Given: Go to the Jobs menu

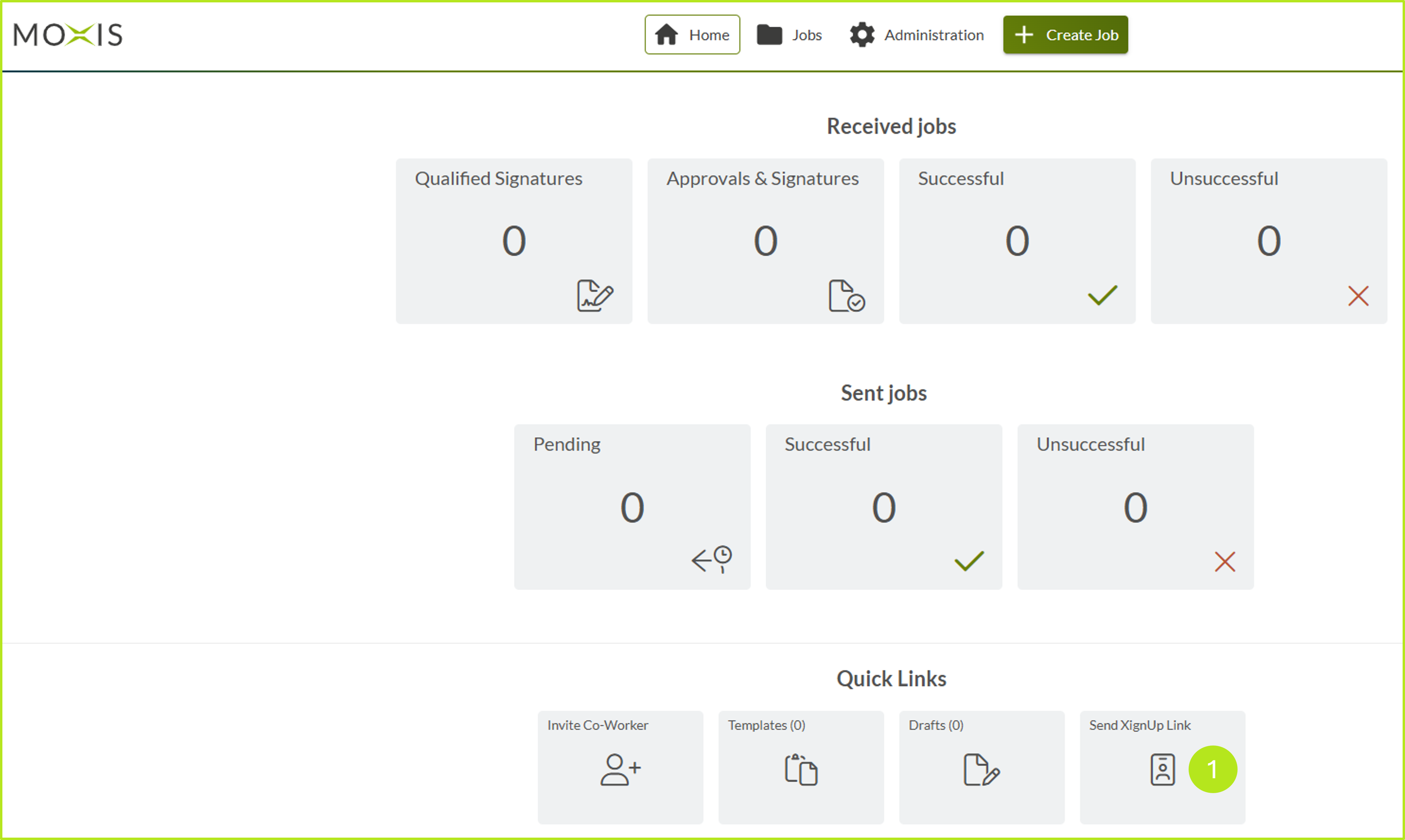Looking at the screenshot, I should pos(789,35).
